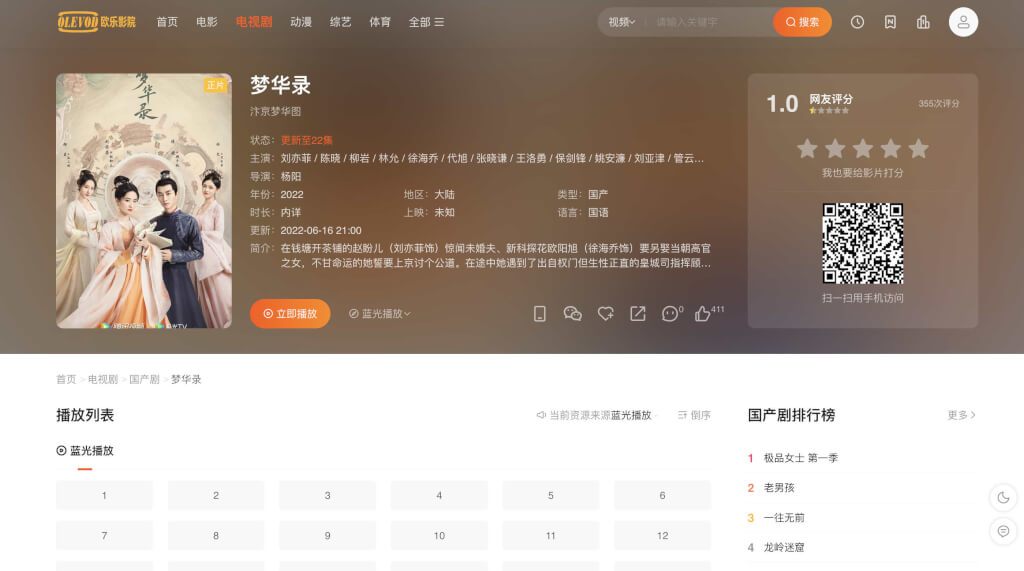The image size is (1024, 571).
Task: Open the watch history clock icon
Action: point(857,22)
